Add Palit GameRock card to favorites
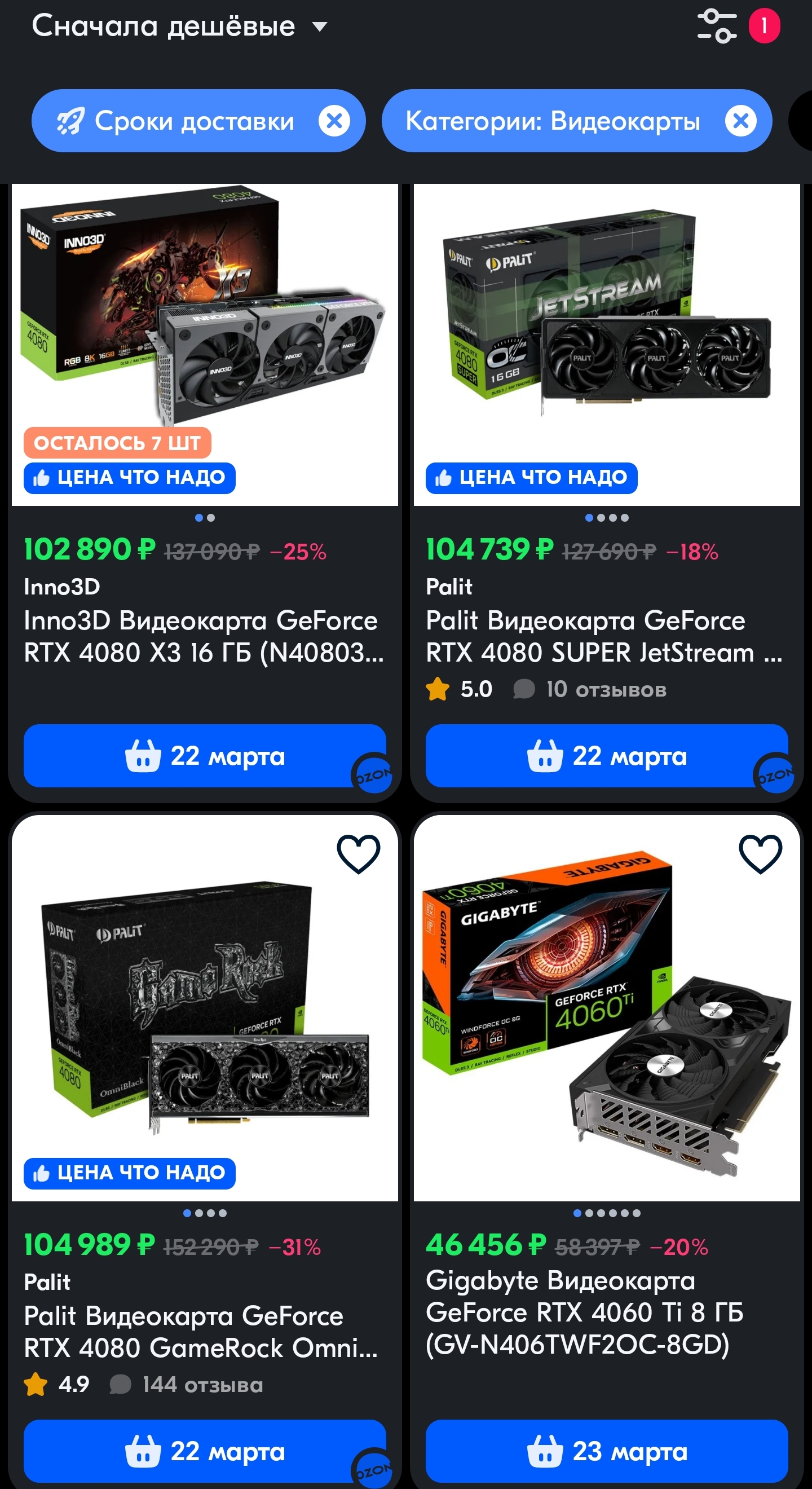812x1489 pixels. [x=358, y=854]
